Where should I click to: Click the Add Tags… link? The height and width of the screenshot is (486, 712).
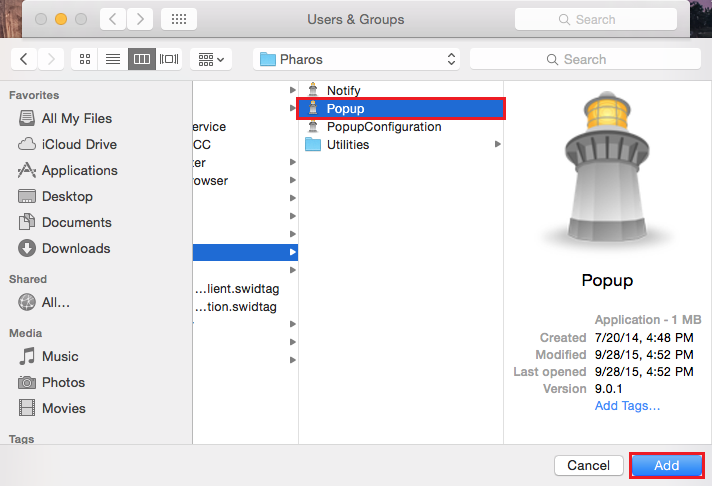pyautogui.click(x=627, y=406)
